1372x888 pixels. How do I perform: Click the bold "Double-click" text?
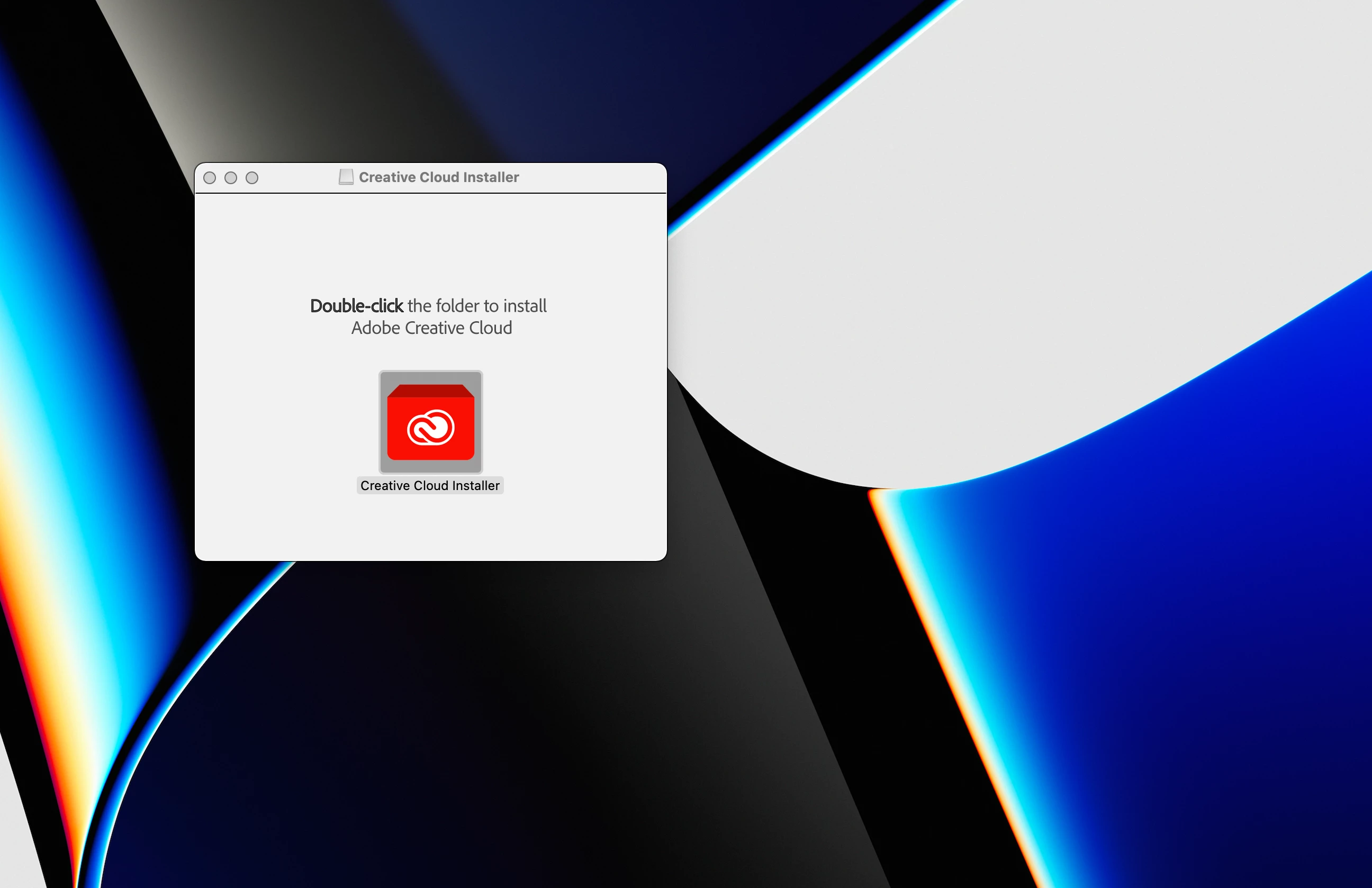click(356, 306)
